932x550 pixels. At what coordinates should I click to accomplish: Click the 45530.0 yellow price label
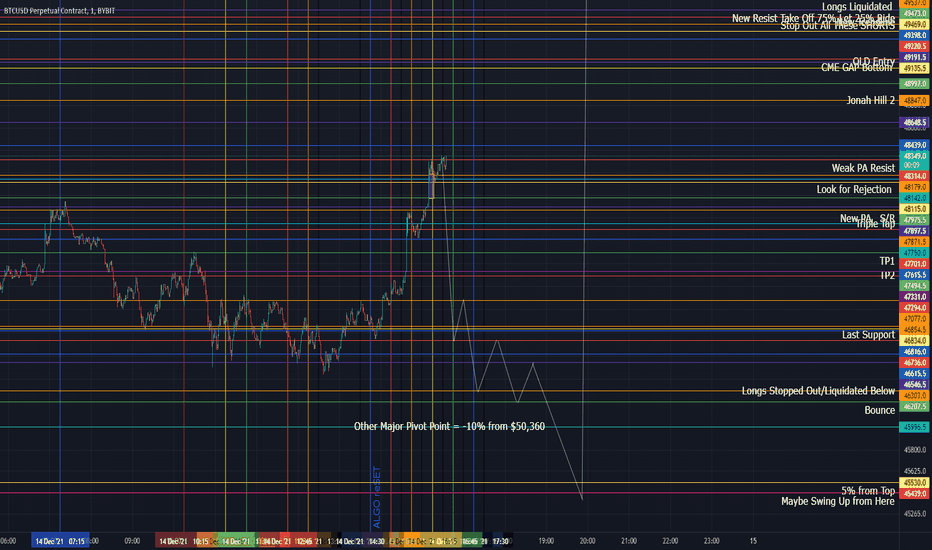pos(914,483)
